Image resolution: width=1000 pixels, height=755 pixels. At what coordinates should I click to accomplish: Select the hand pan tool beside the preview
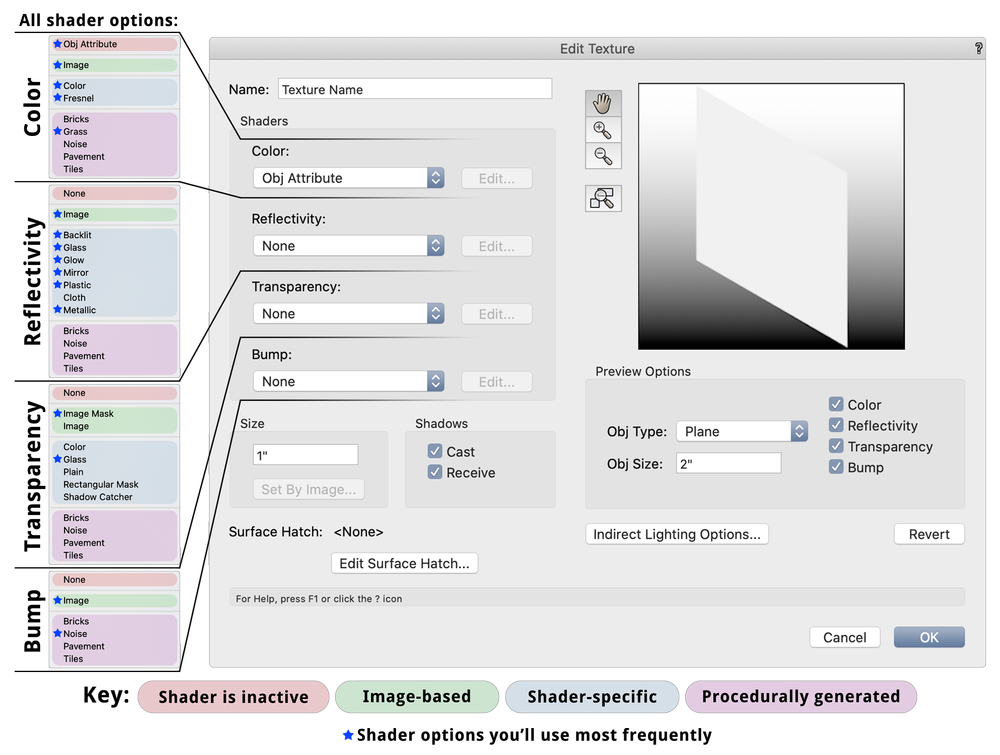[x=604, y=102]
